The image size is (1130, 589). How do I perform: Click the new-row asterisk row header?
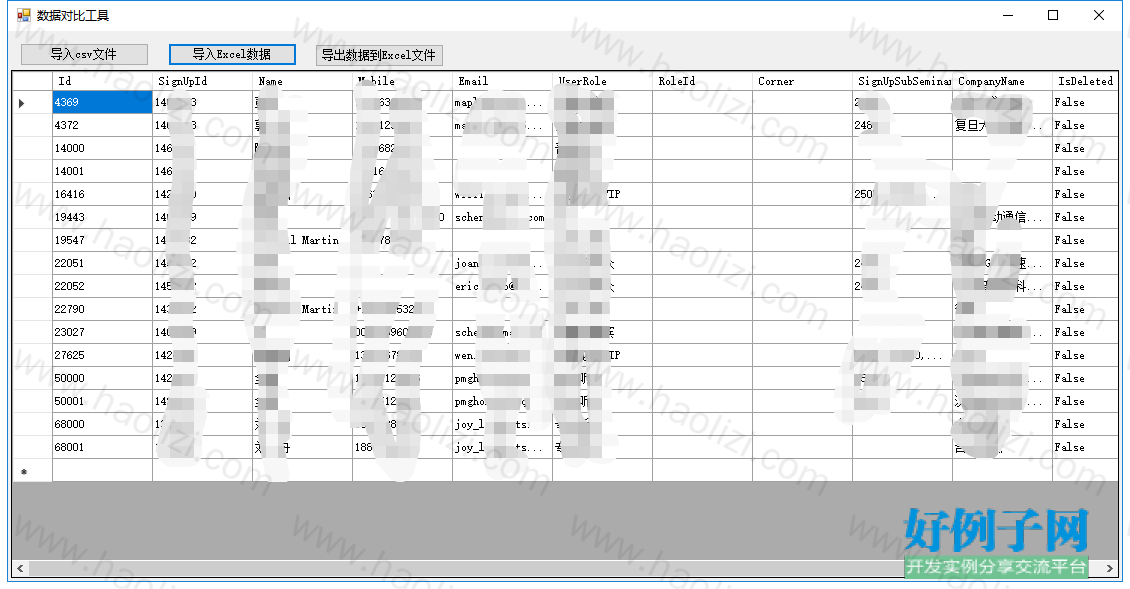pos(32,471)
